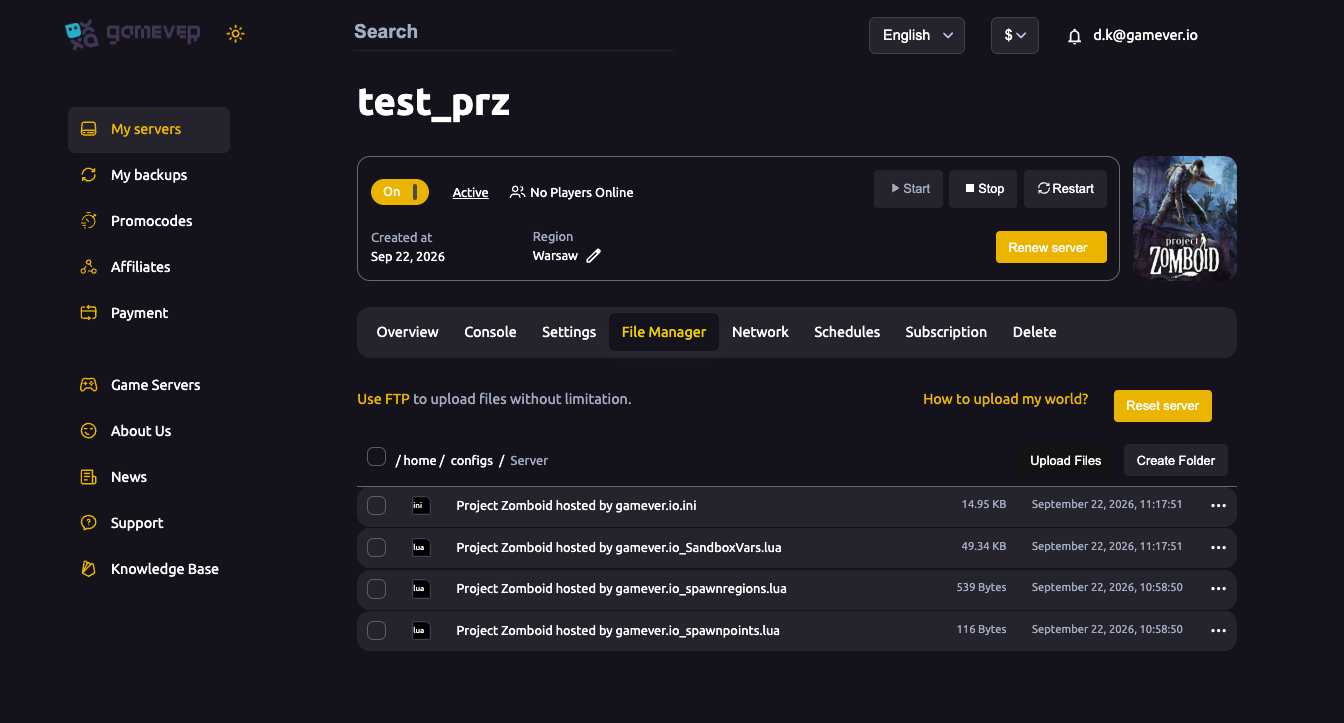Image resolution: width=1344 pixels, height=723 pixels.
Task: Click the ini file type icon
Action: [421, 506]
